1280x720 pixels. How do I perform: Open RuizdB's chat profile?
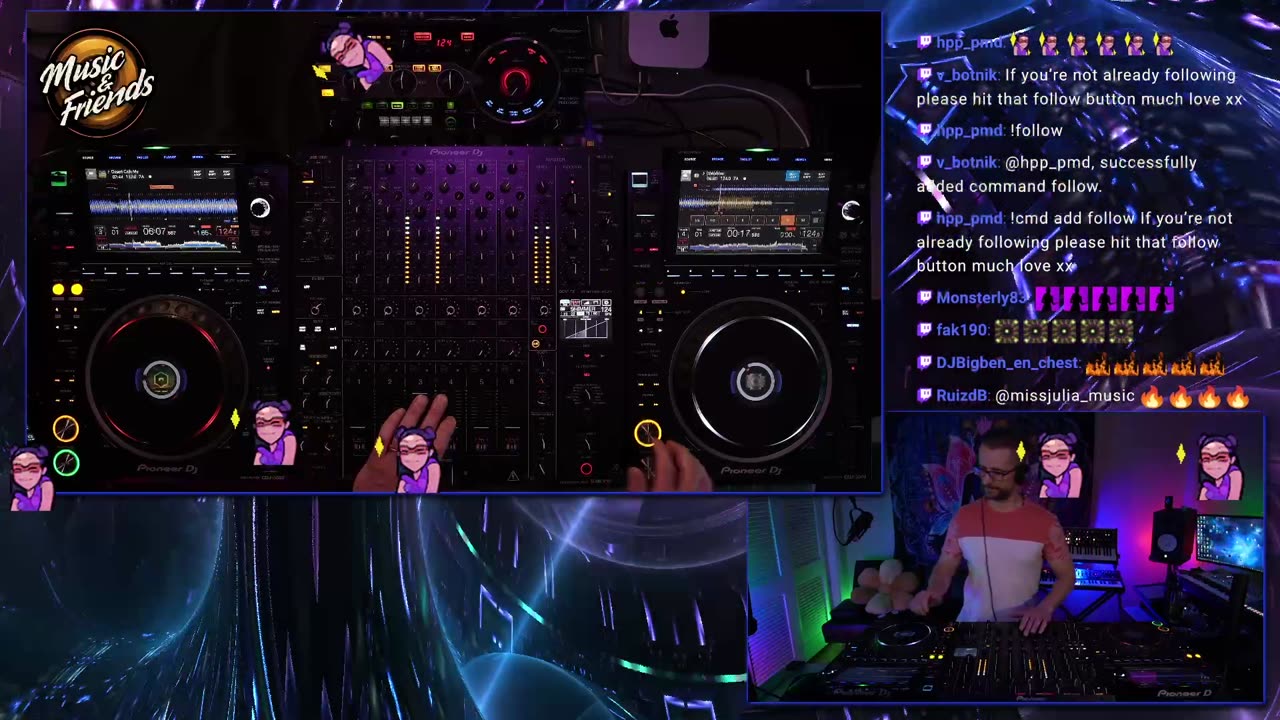click(960, 396)
